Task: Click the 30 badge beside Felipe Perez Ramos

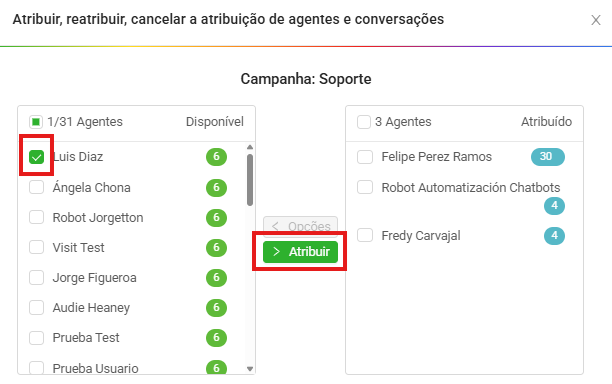Action: coord(548,157)
